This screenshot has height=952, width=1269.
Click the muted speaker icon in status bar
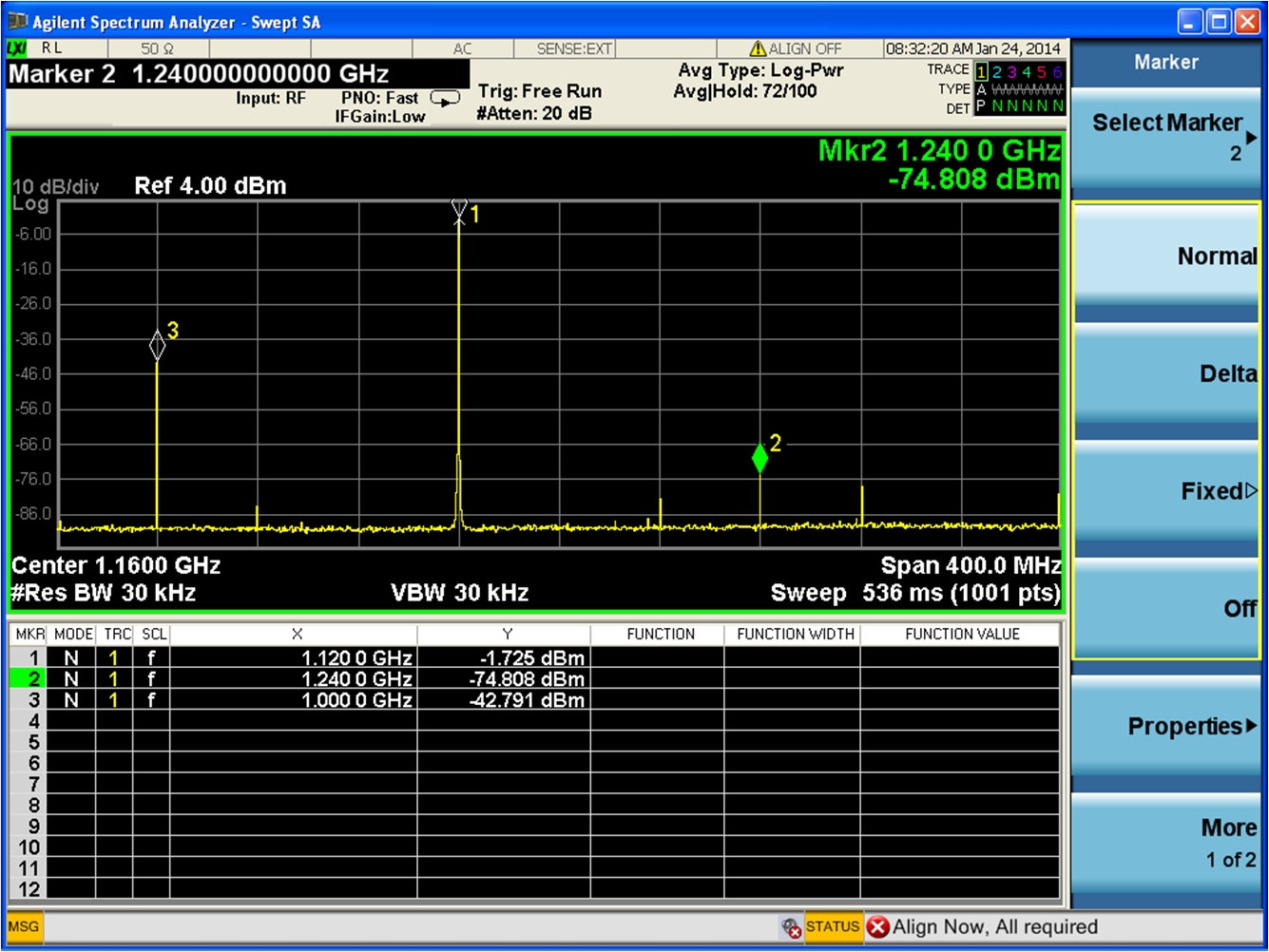pyautogui.click(x=792, y=927)
